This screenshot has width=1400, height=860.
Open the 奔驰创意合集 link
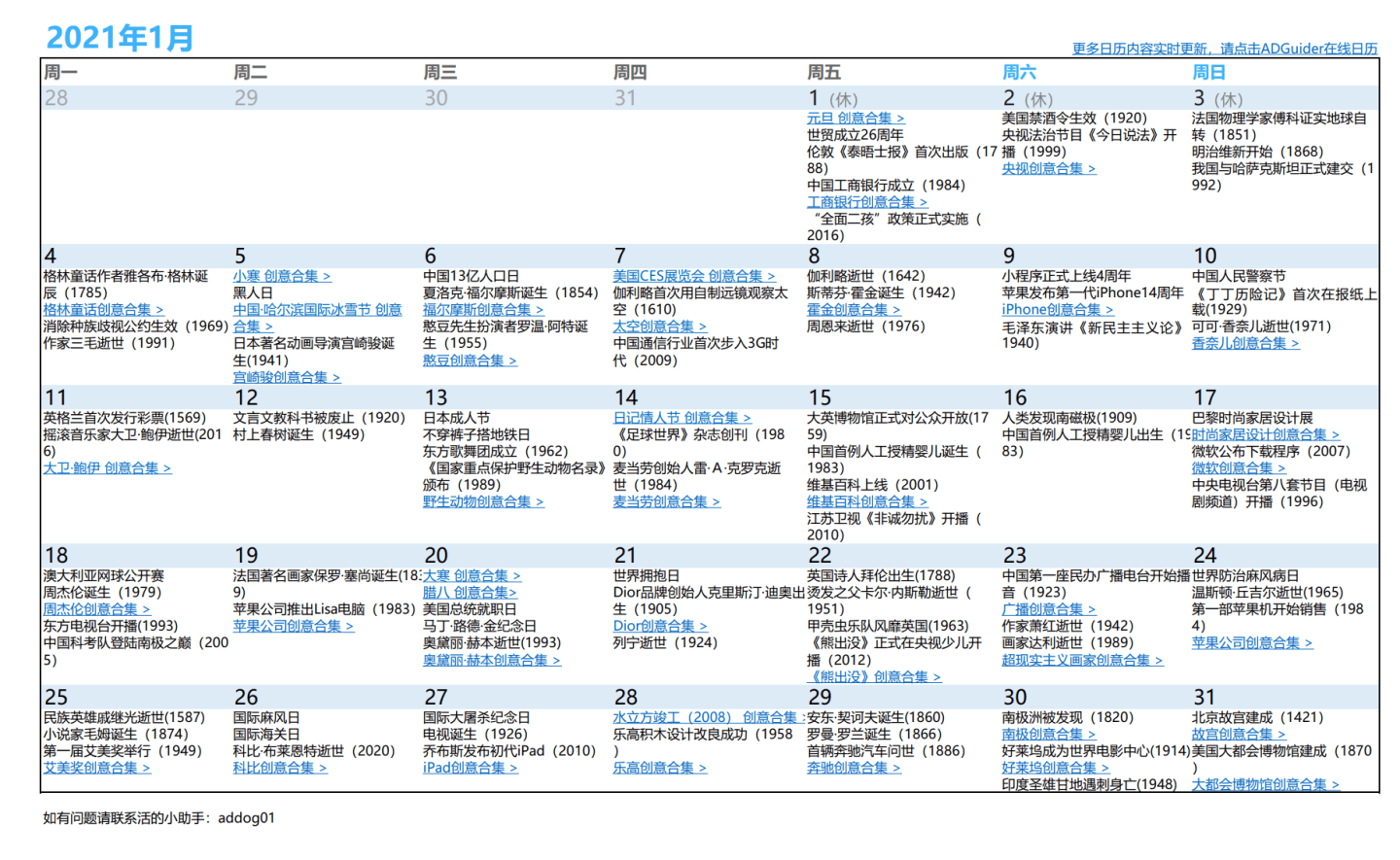(x=854, y=769)
